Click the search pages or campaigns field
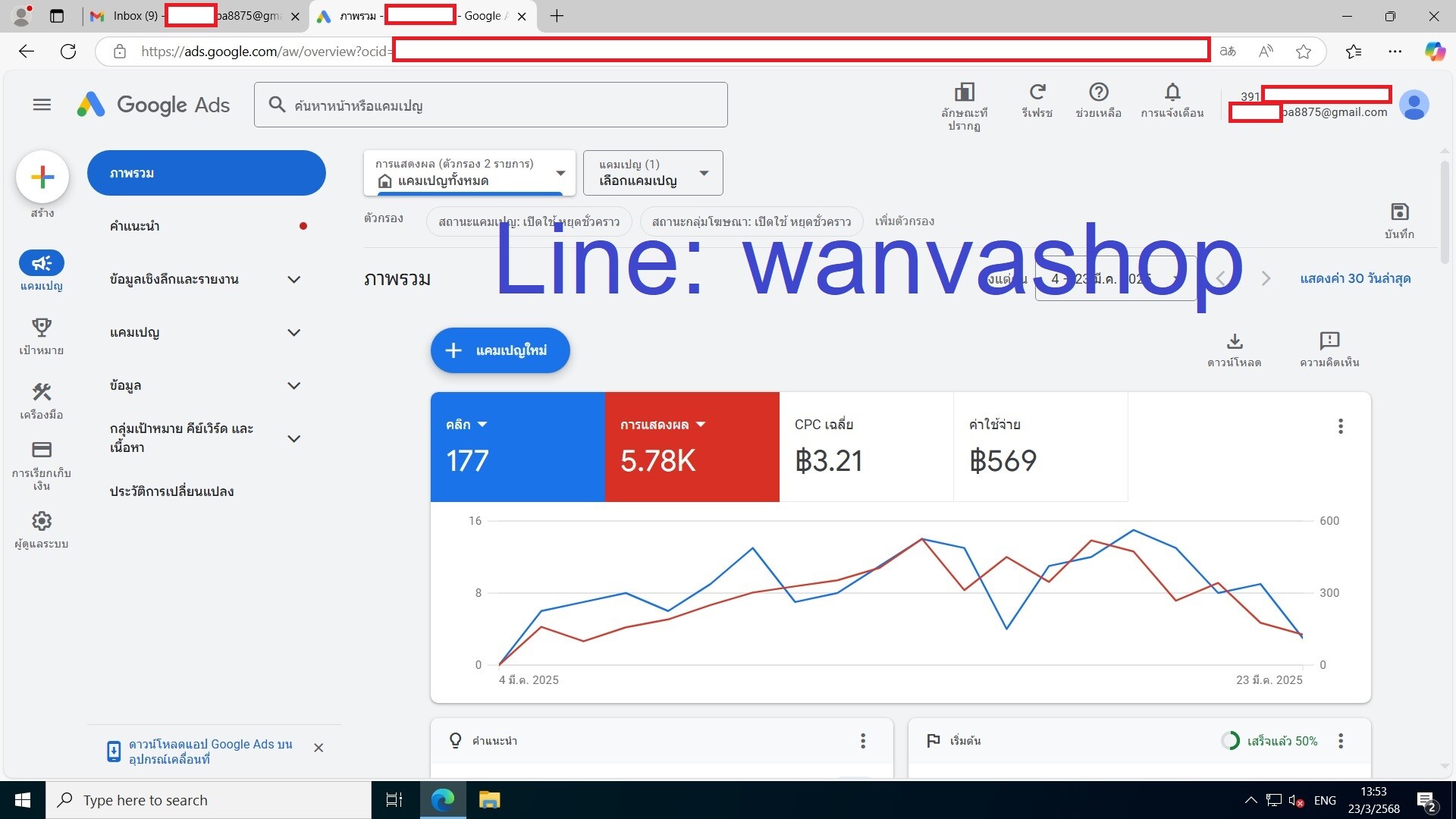This screenshot has height=819, width=1456. [491, 105]
